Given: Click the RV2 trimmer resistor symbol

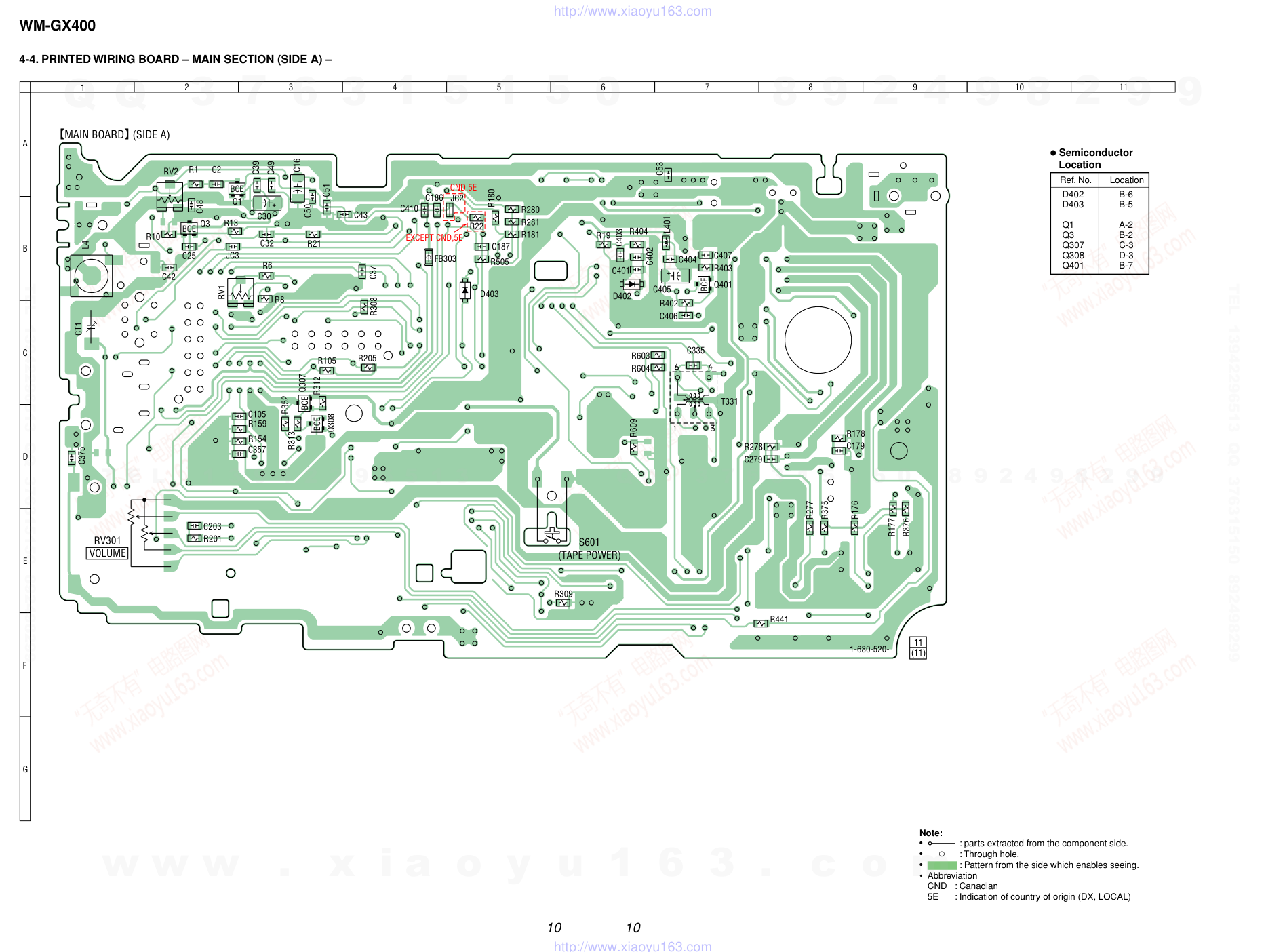Looking at the screenshot, I should click(169, 197).
